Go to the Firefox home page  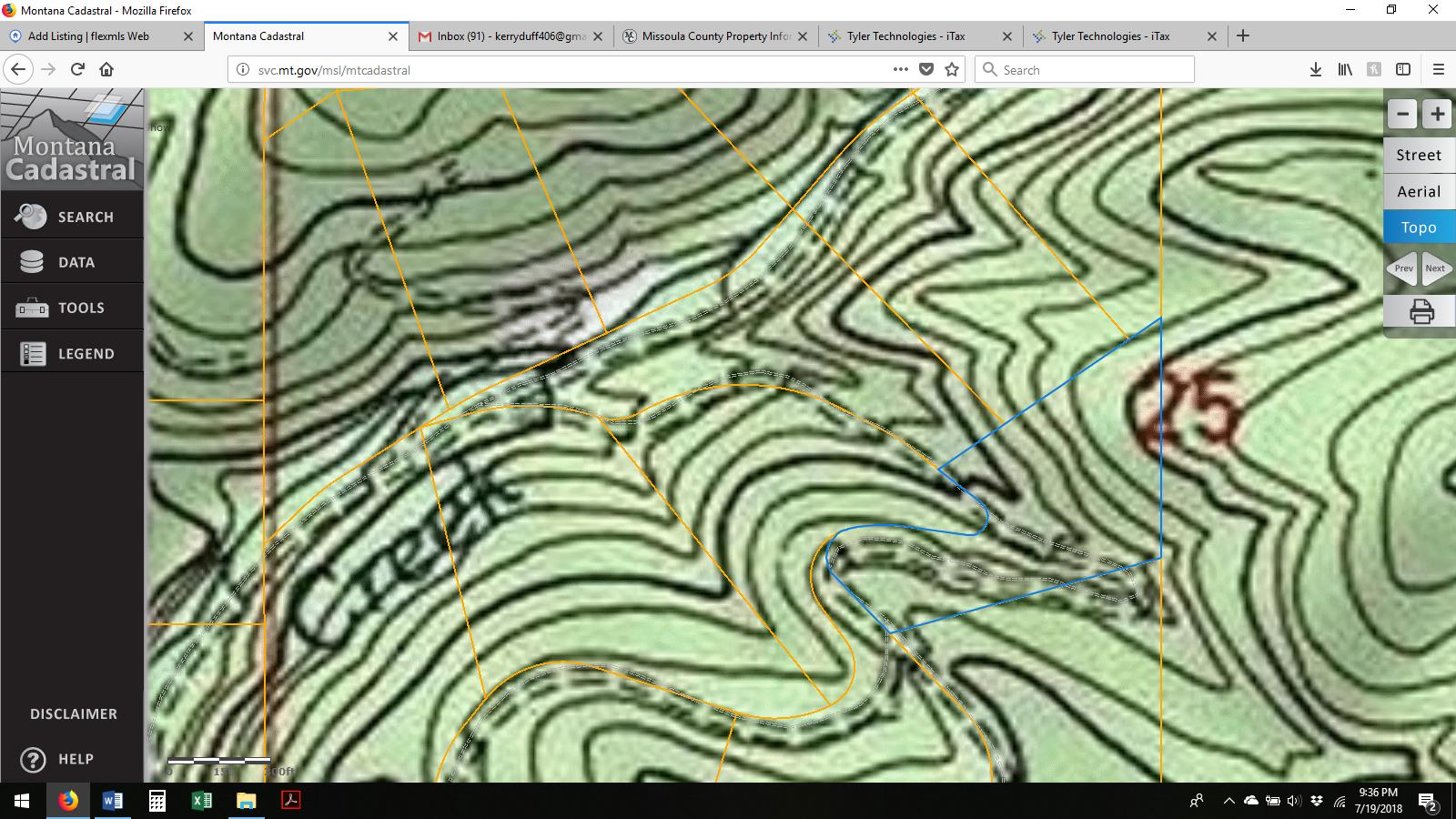tap(106, 69)
